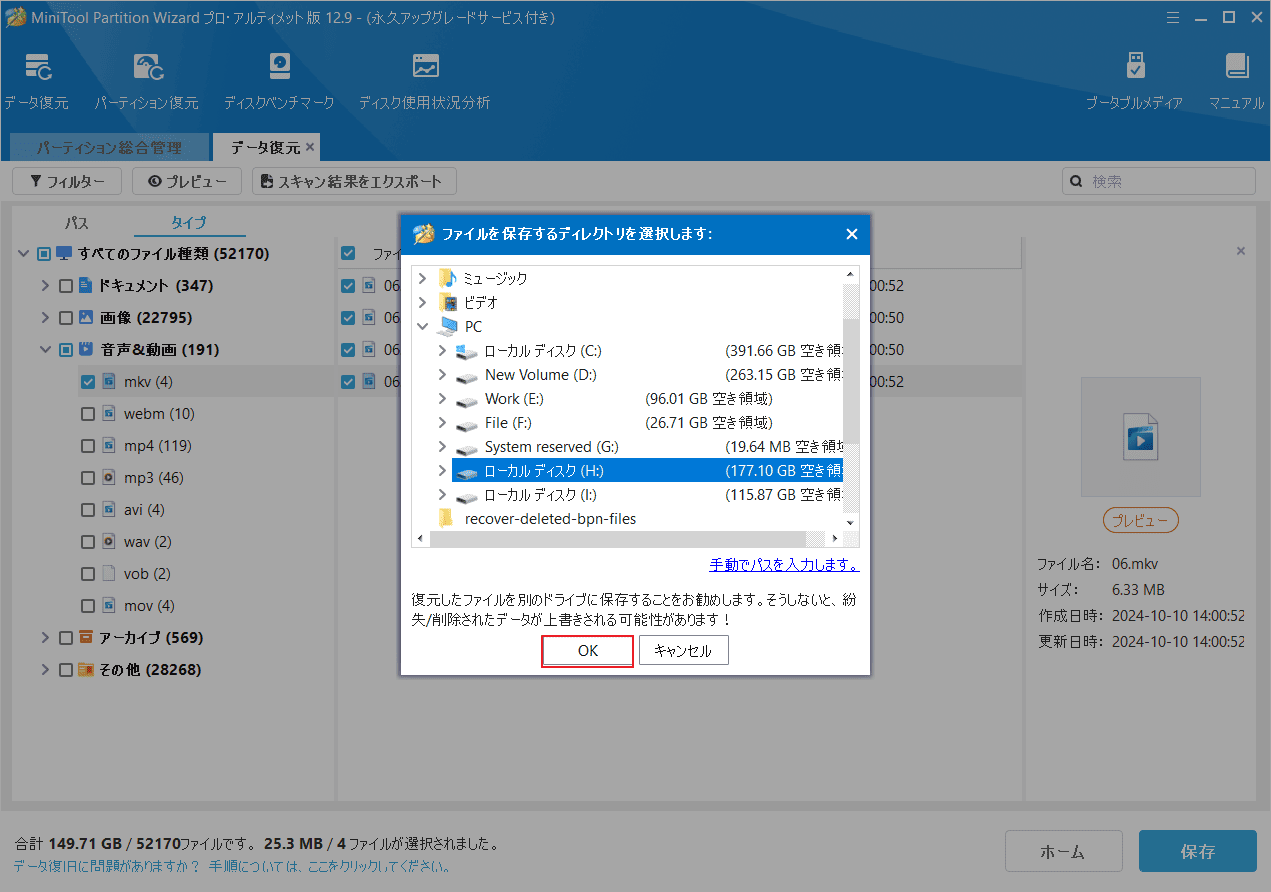Open the フィルター button
Screen dimensions: 1271x892
[67, 181]
